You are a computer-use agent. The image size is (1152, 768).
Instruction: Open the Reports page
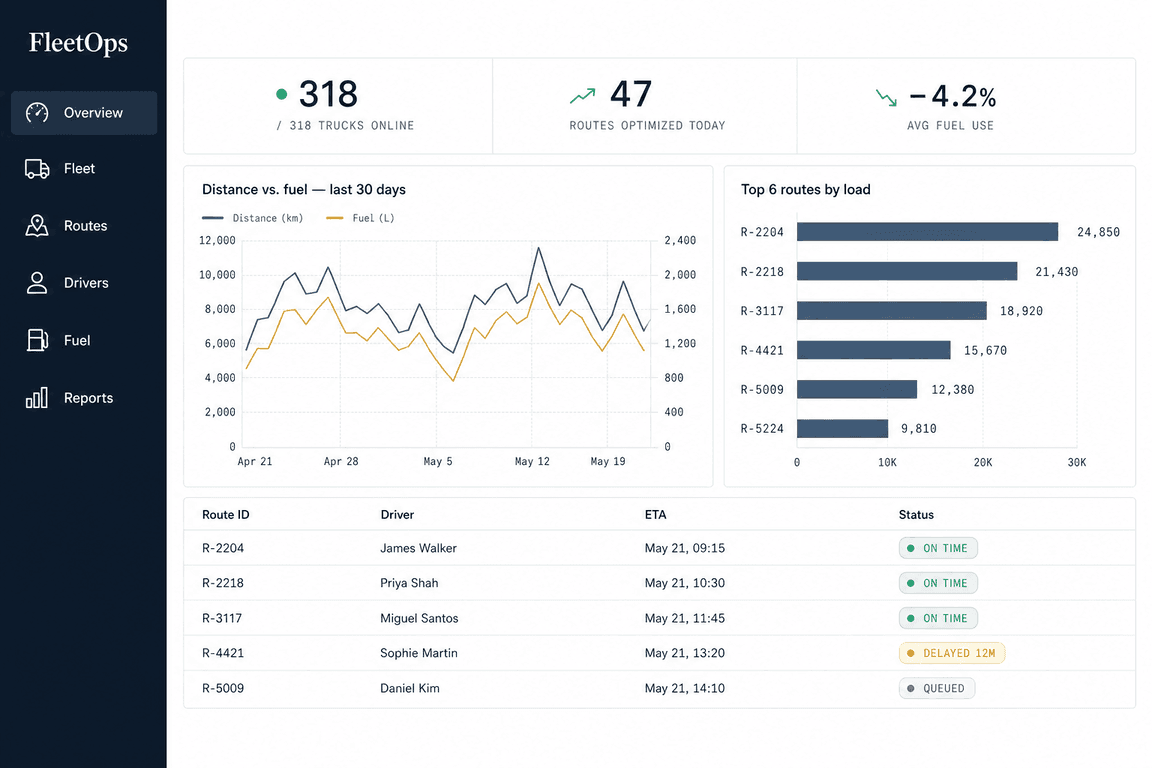[x=88, y=398]
